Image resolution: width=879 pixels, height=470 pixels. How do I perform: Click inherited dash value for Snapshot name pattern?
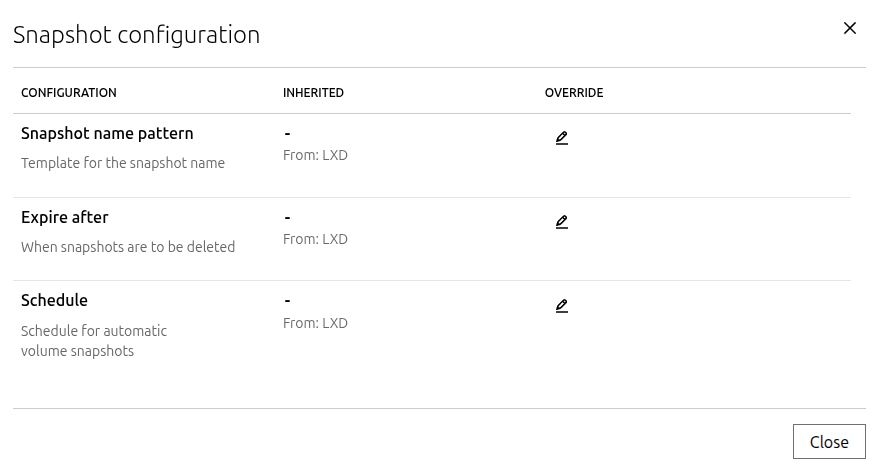tap(287, 133)
